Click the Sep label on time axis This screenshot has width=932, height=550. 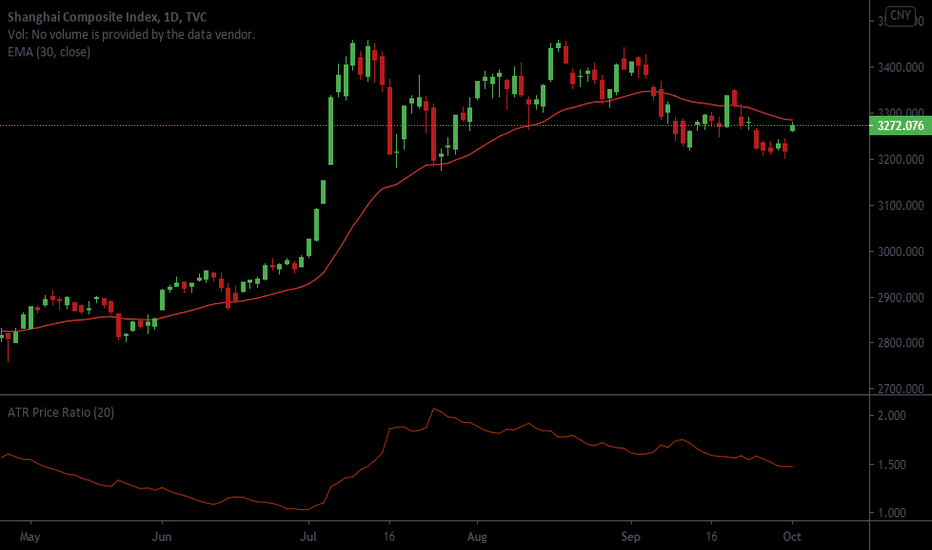click(631, 537)
